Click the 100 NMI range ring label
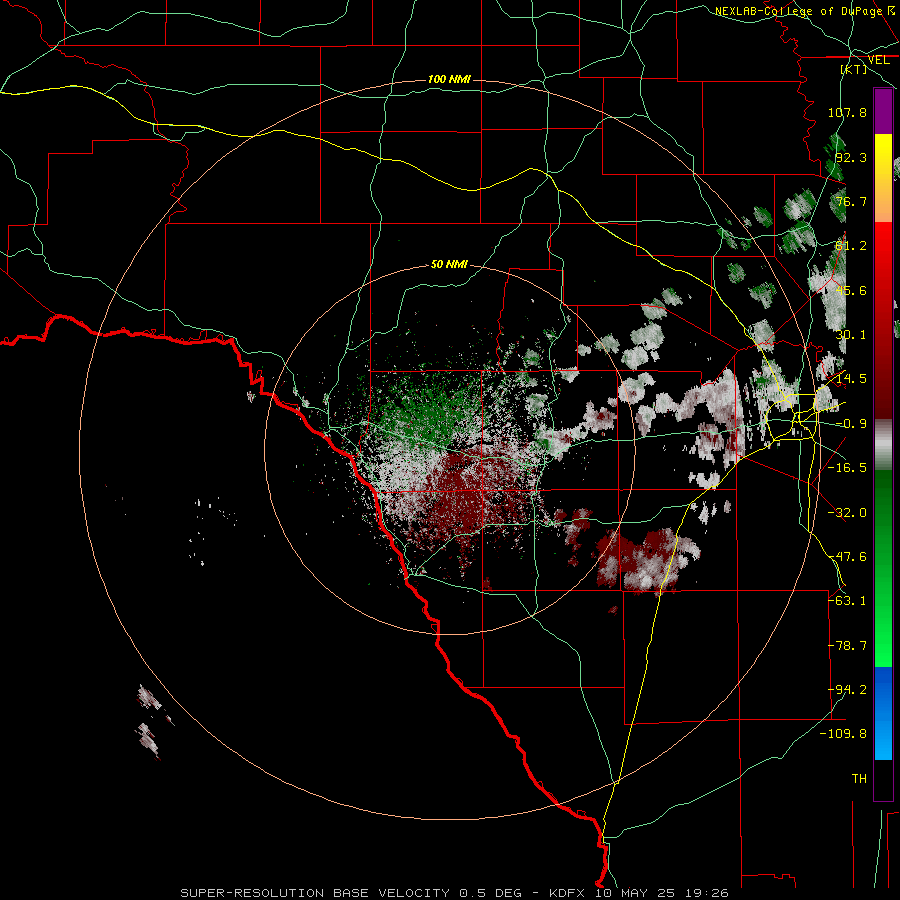Screen dimensions: 900x900 [x=449, y=79]
